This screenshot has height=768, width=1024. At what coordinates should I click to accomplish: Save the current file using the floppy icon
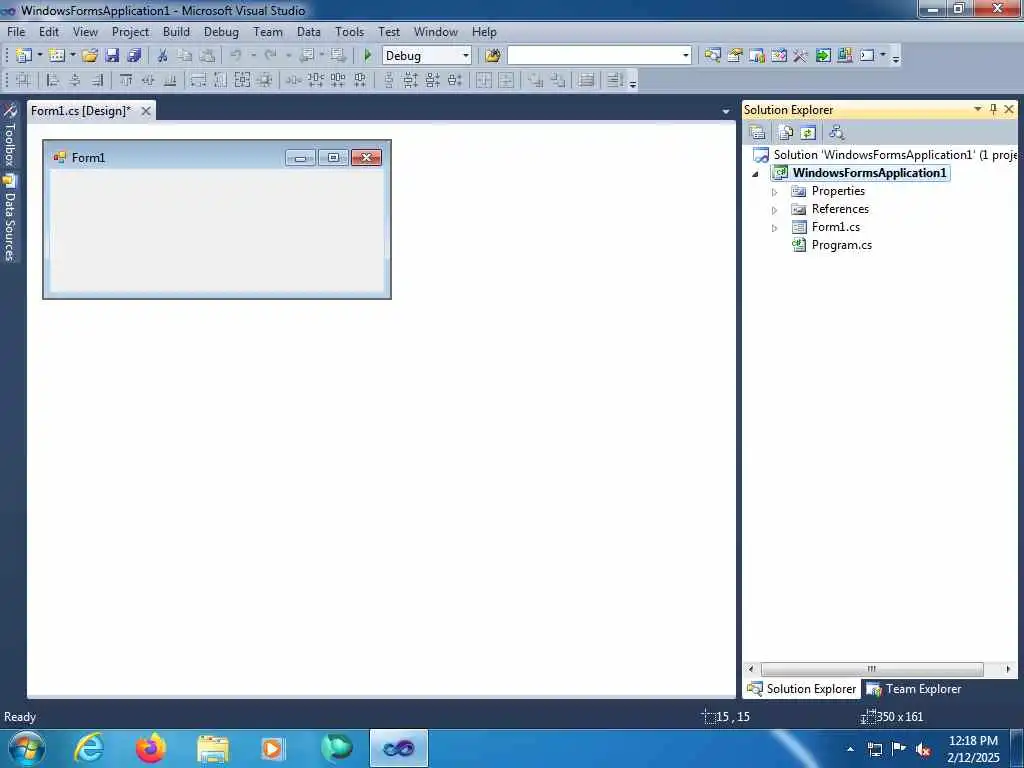point(112,56)
